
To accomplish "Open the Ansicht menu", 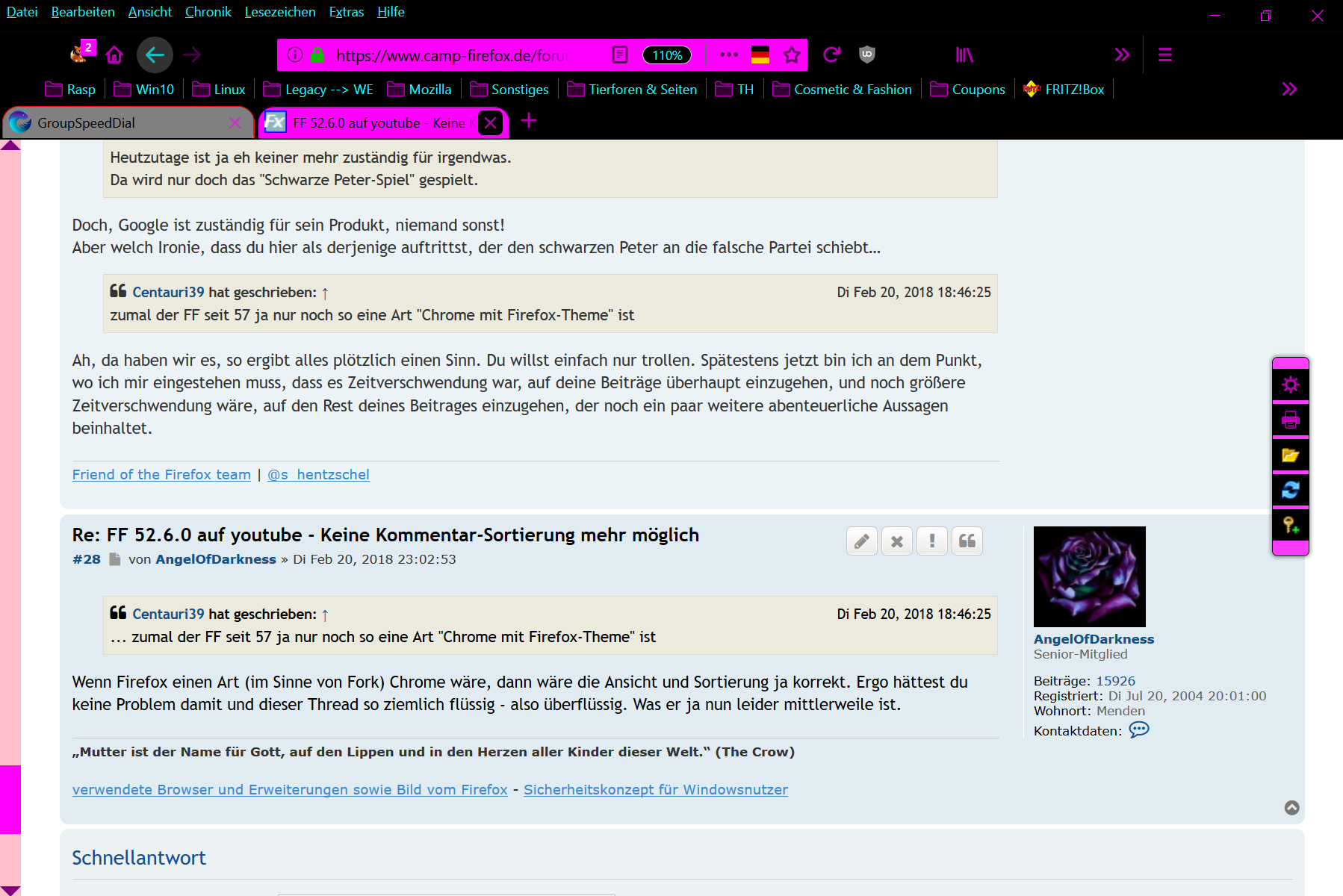I will tap(150, 12).
